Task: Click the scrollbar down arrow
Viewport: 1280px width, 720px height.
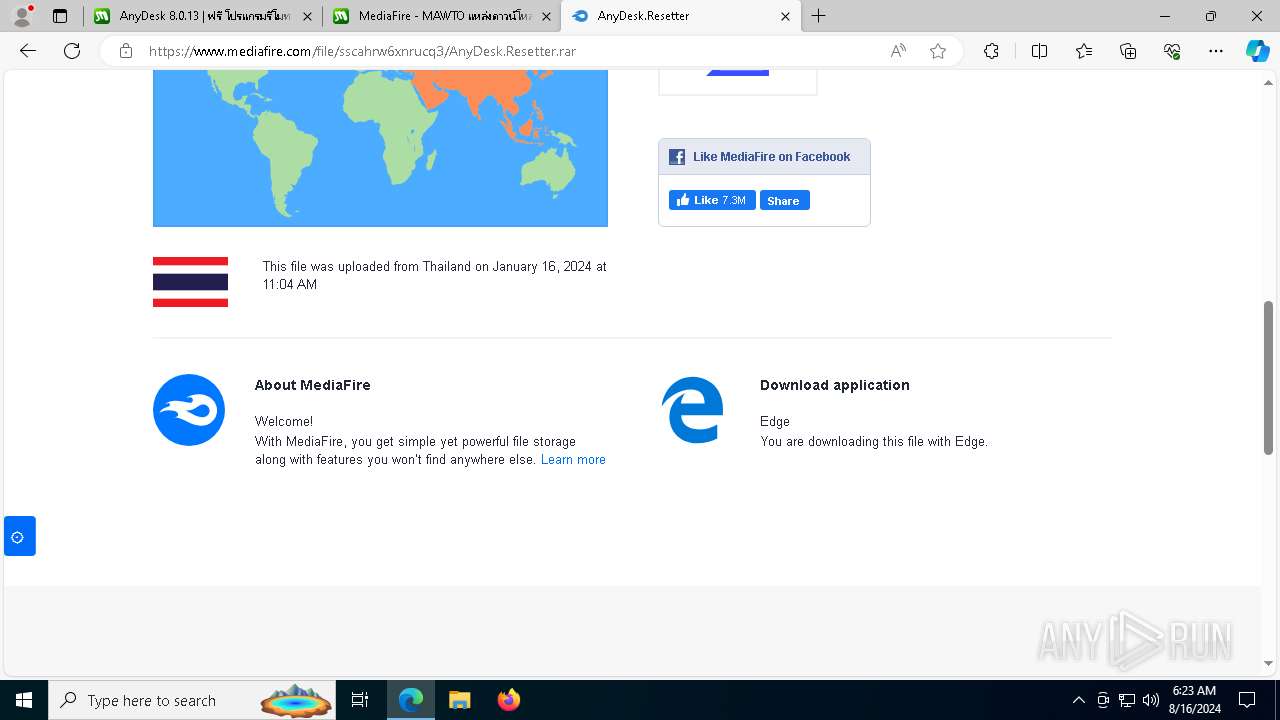Action: [x=1269, y=663]
